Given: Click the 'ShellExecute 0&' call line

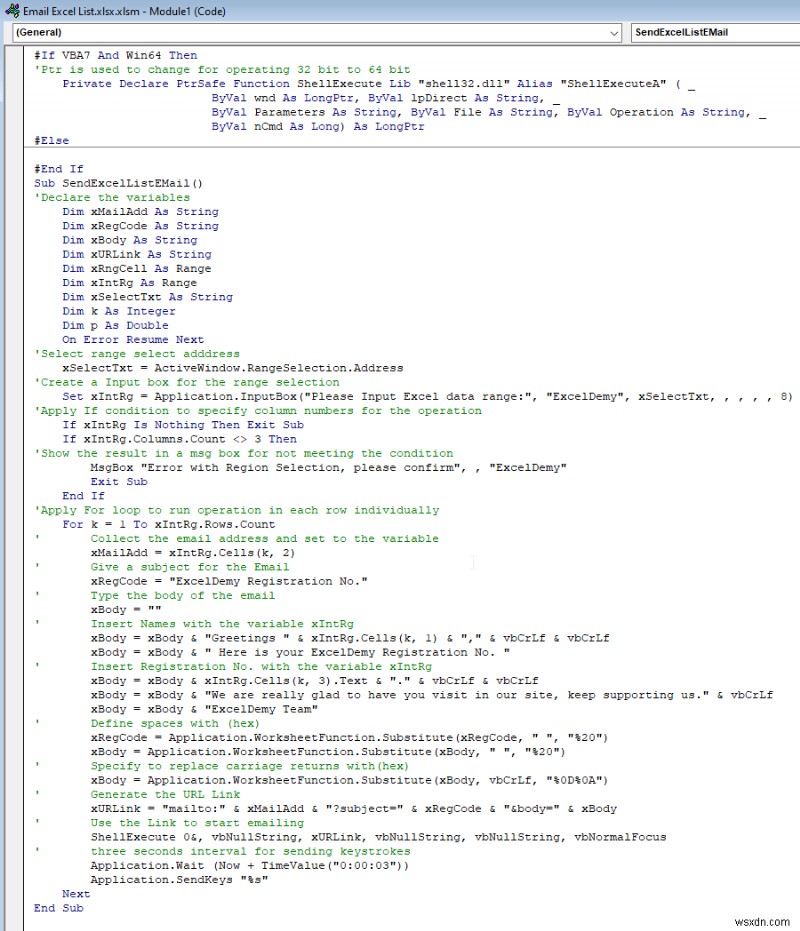Looking at the screenshot, I should (378, 836).
